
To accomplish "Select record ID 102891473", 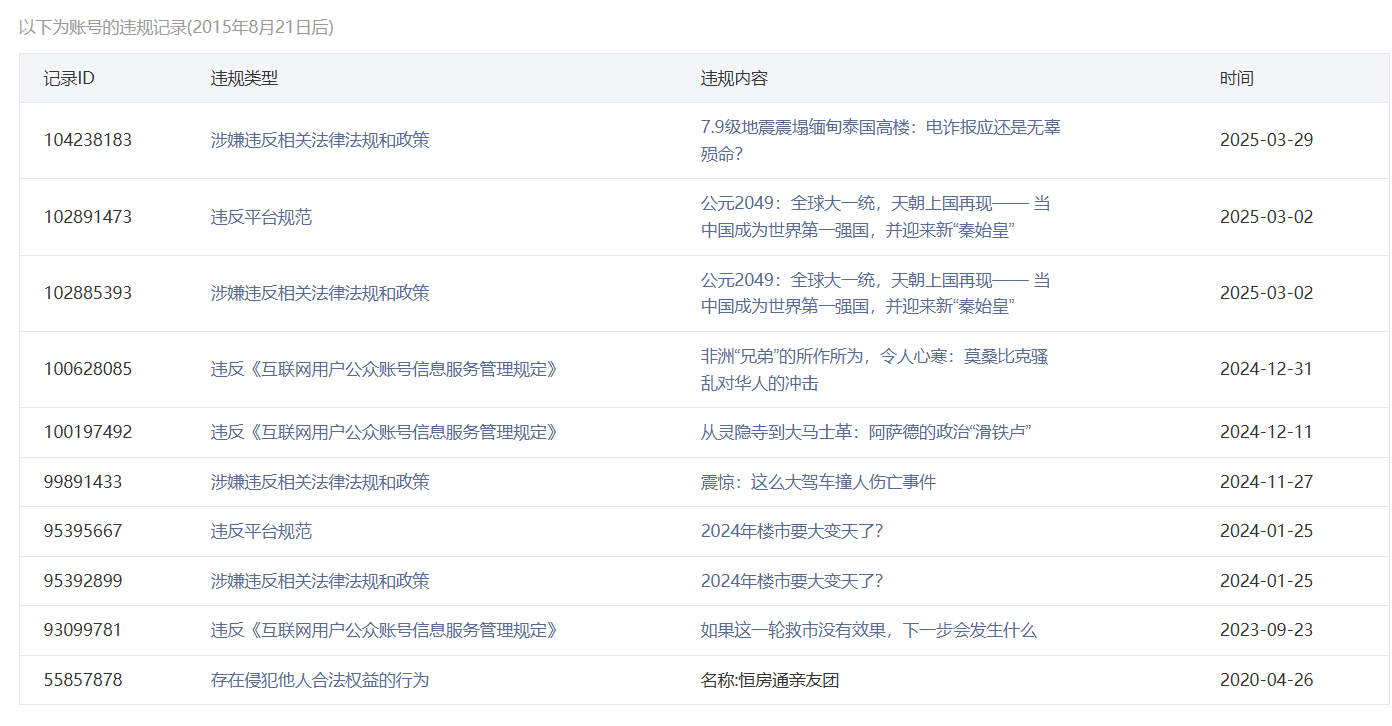I will (x=88, y=217).
